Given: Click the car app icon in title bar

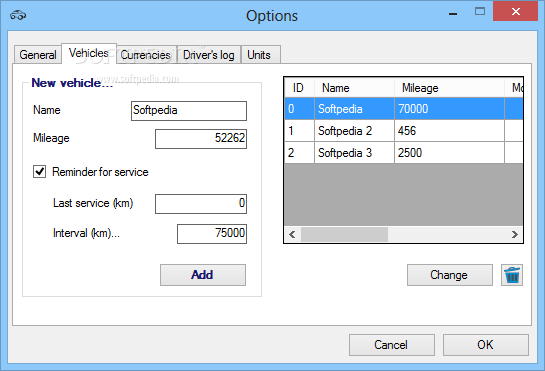Looking at the screenshot, I should [18, 15].
